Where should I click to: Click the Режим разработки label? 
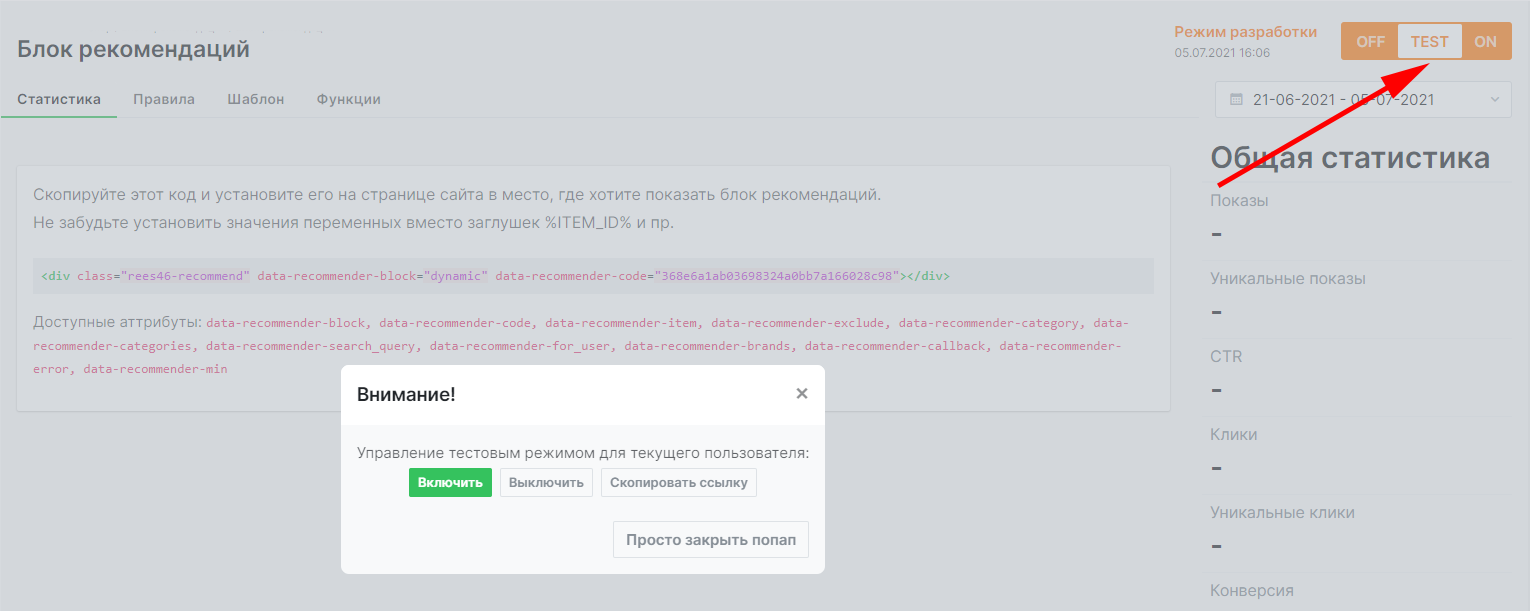point(1245,30)
